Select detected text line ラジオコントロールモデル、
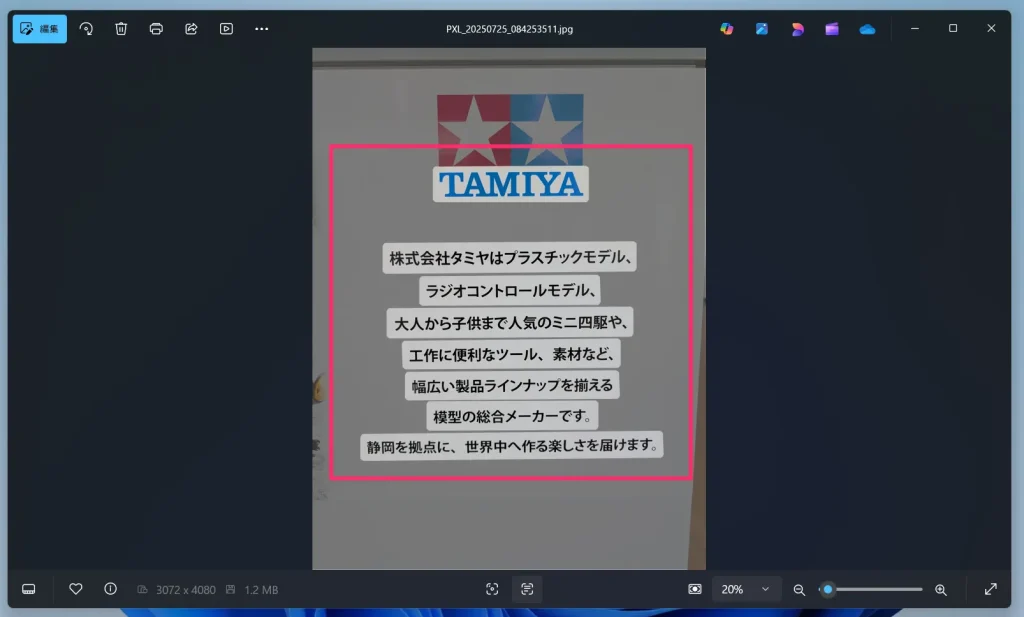1024x617 pixels. [x=509, y=291]
